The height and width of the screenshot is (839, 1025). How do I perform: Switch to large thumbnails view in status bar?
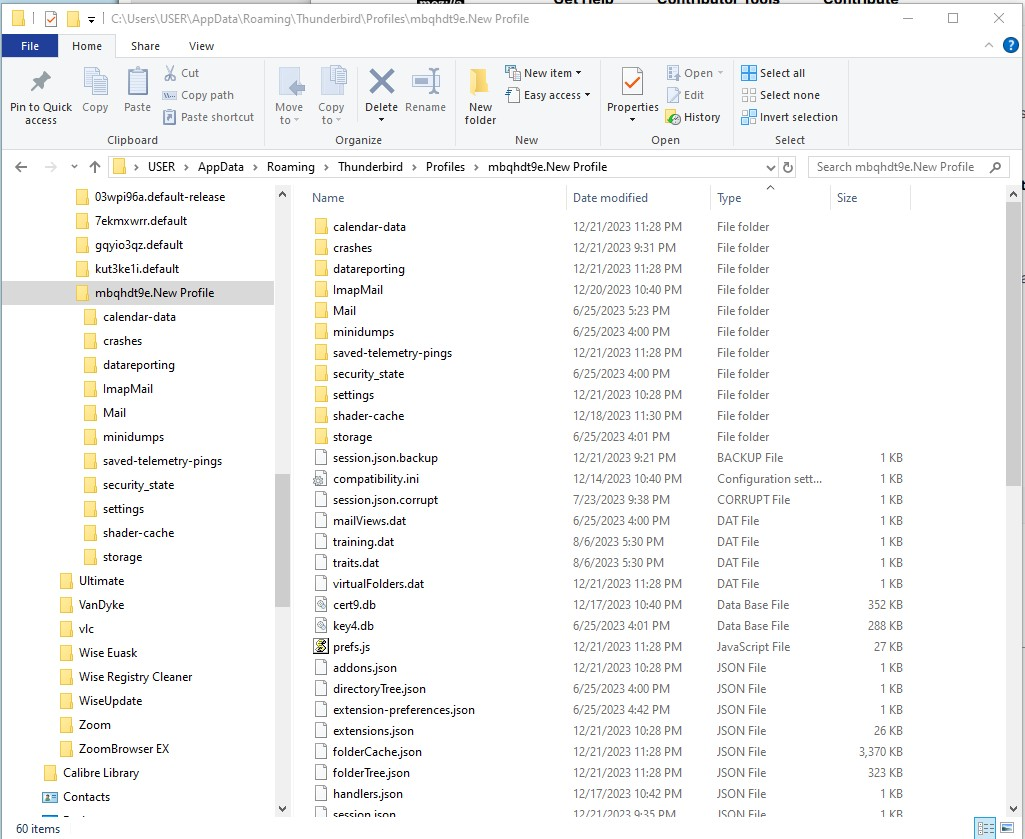(x=1008, y=828)
